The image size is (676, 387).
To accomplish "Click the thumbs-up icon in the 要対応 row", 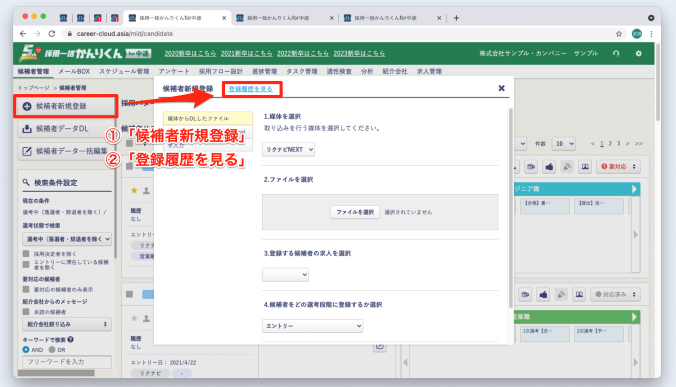I will (549, 166).
